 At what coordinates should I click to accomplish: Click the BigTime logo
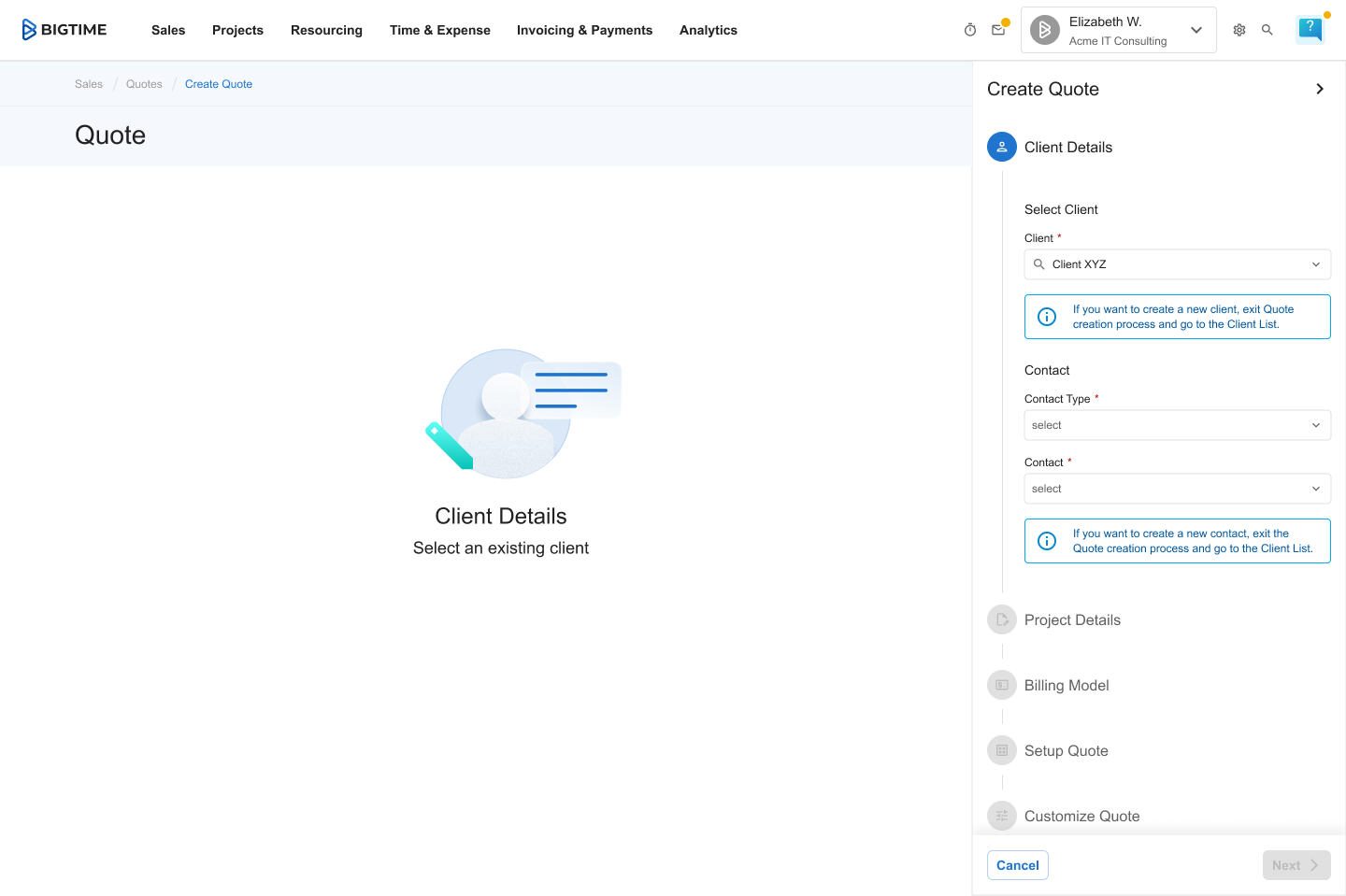point(64,30)
